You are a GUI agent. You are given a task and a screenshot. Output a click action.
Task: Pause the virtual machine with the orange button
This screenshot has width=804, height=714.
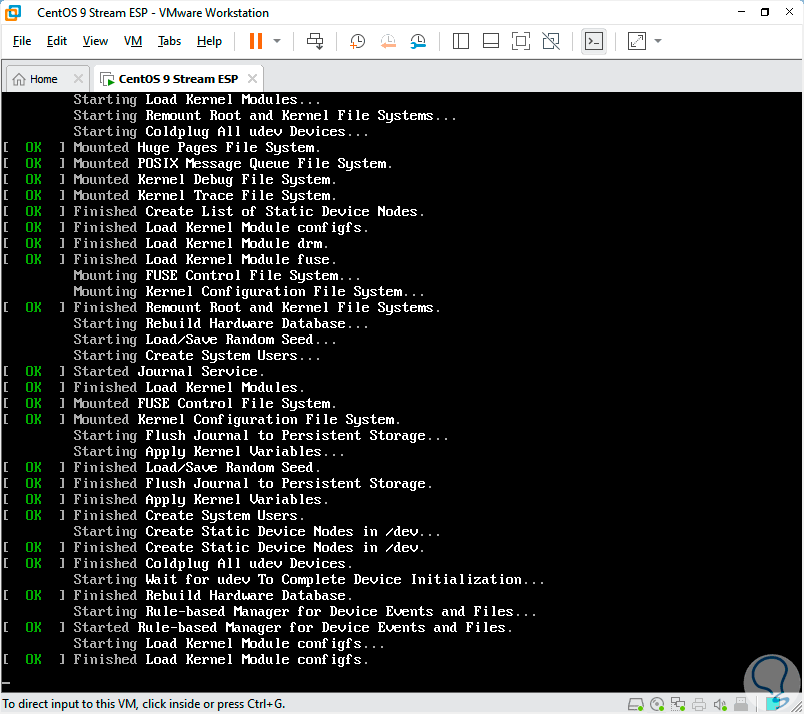(255, 41)
